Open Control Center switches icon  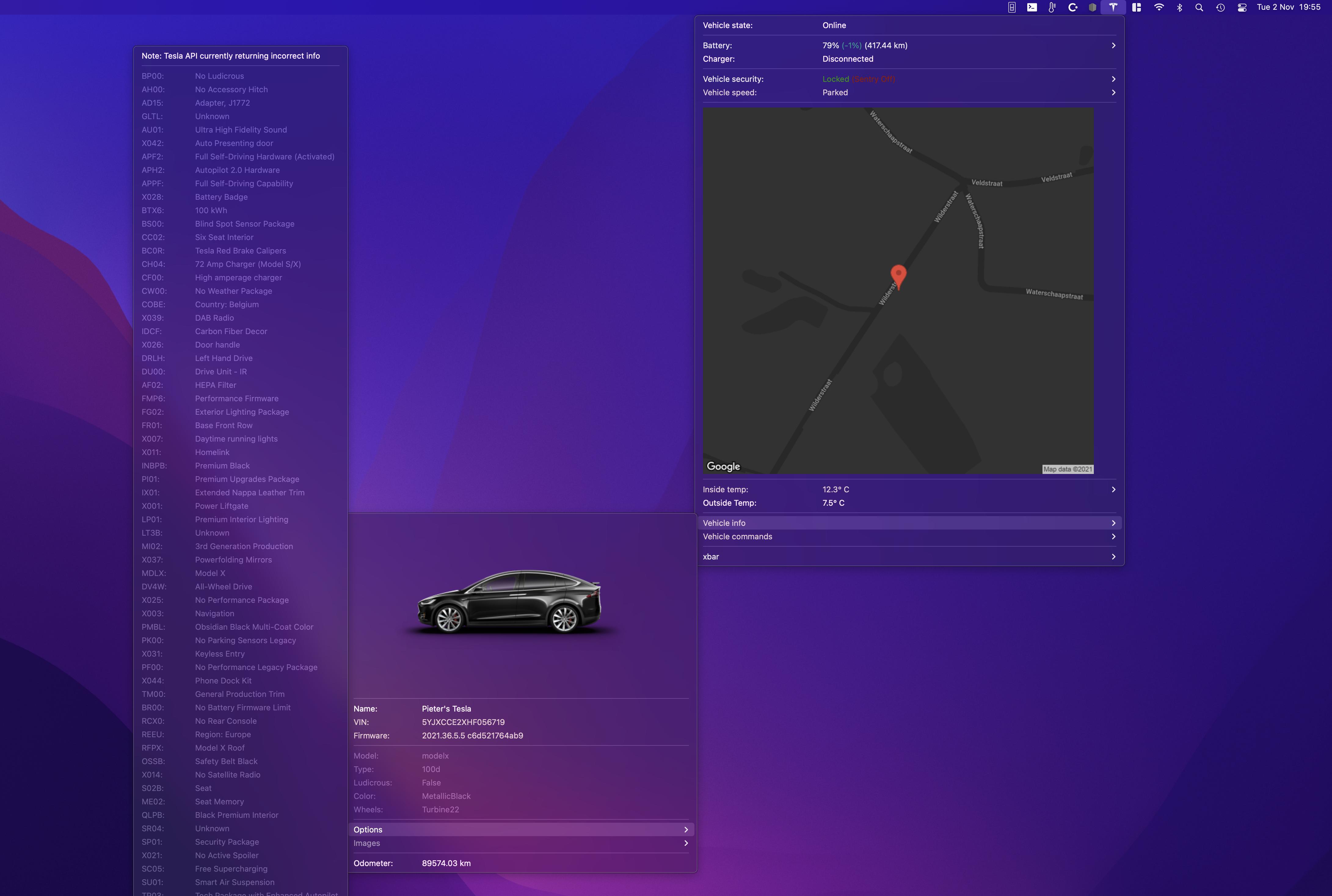(1242, 7)
